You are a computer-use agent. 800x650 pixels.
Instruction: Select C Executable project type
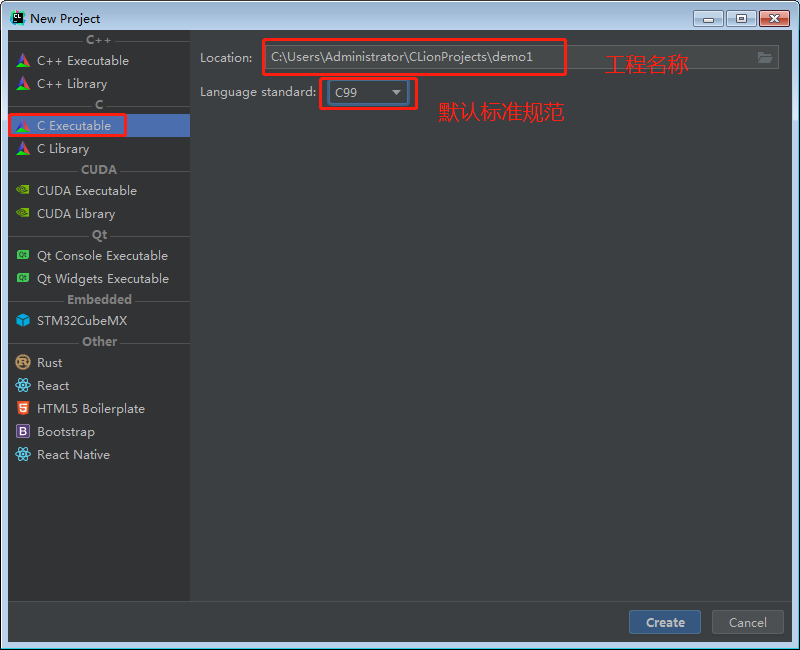point(74,126)
